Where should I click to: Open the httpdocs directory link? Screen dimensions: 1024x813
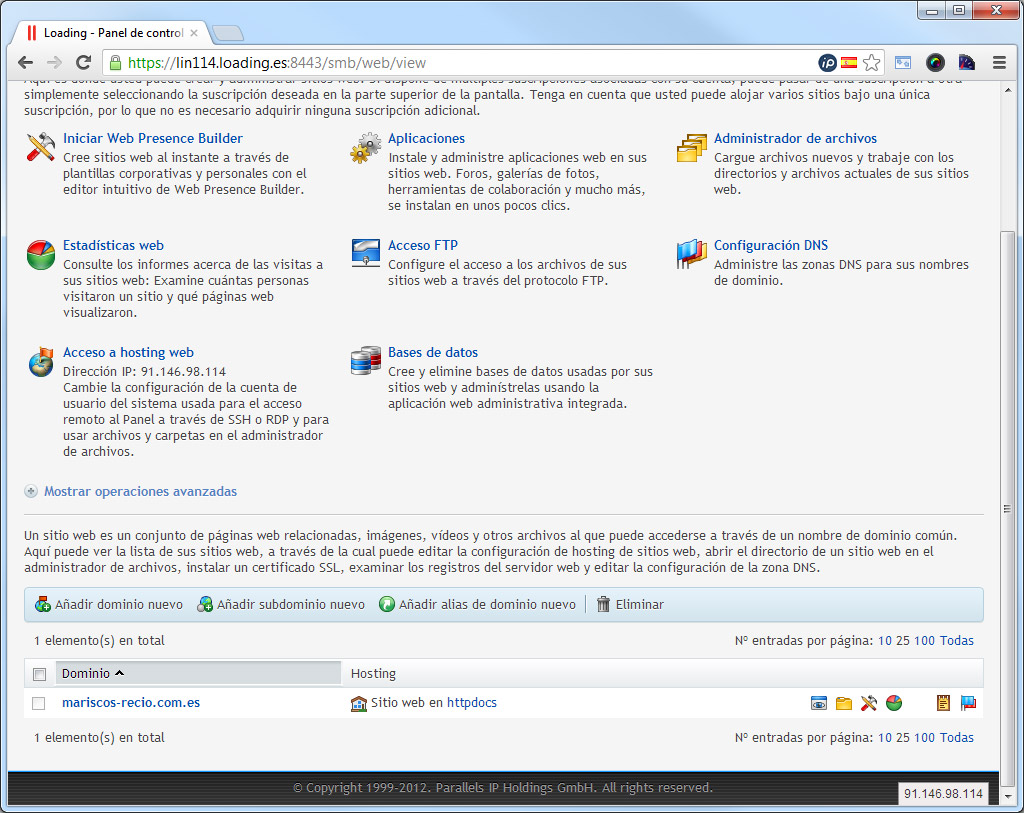[x=472, y=703]
